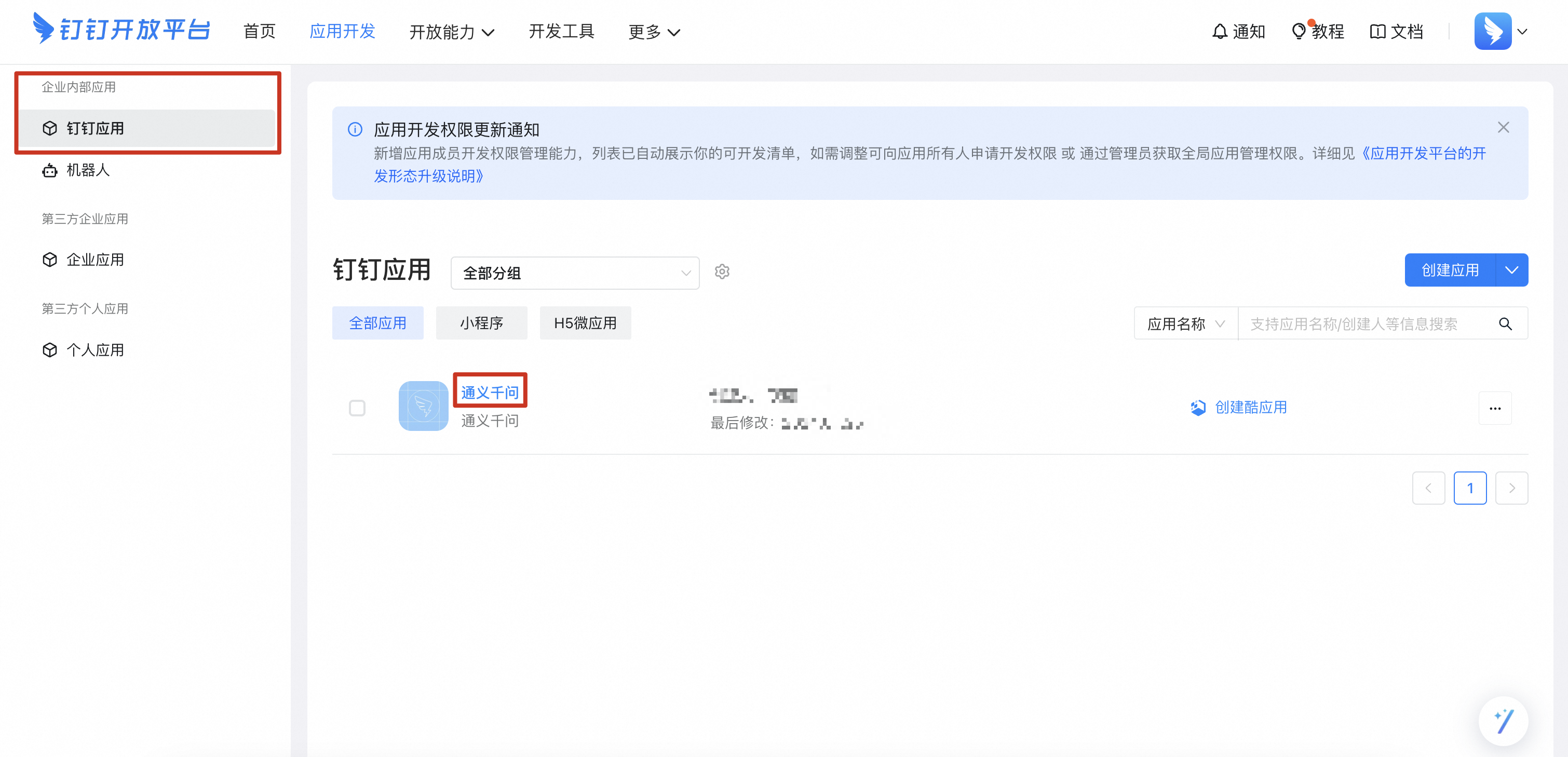Expand the 全部分组 group dropdown
1568x757 pixels.
point(575,273)
